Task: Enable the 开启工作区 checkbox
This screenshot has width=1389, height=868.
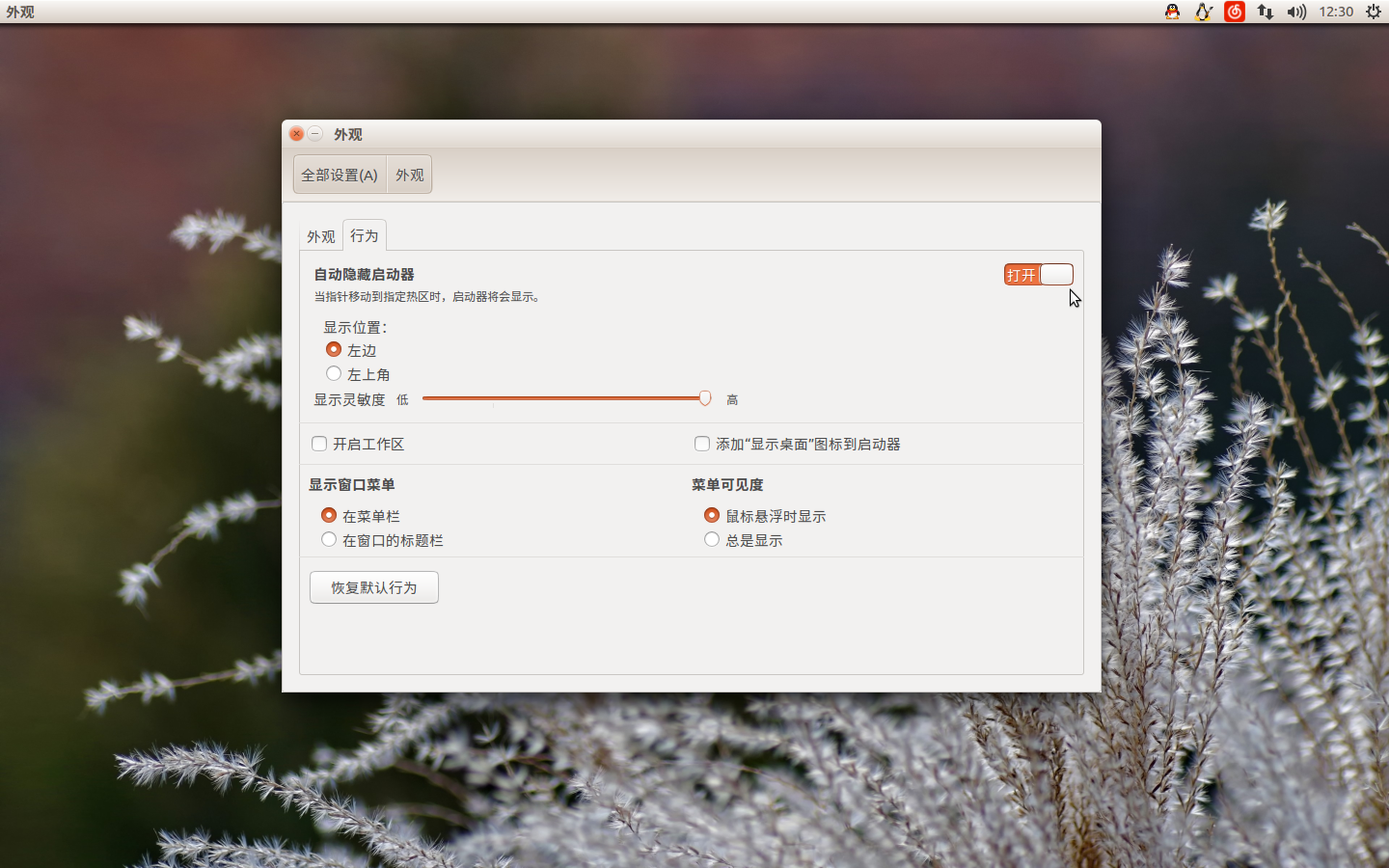Action: tap(319, 444)
